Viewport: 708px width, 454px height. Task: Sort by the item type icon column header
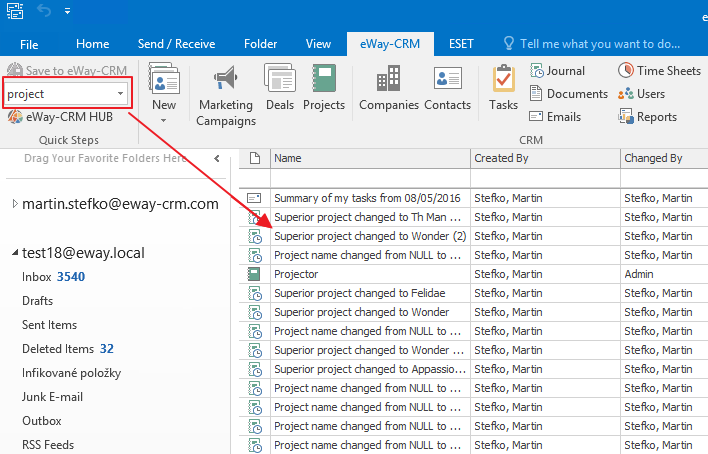(x=255, y=158)
